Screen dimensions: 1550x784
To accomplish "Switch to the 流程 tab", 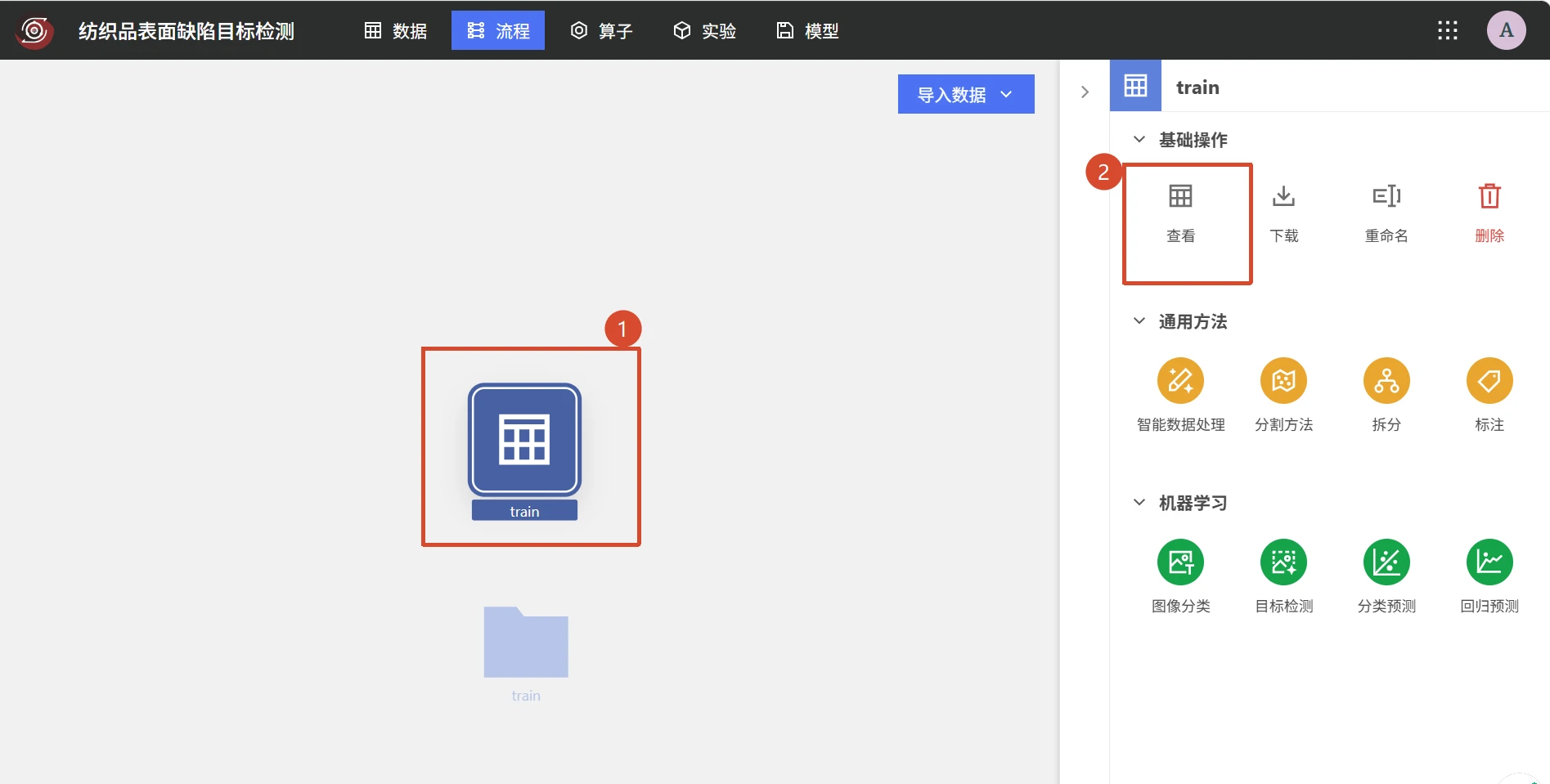I will tap(498, 31).
